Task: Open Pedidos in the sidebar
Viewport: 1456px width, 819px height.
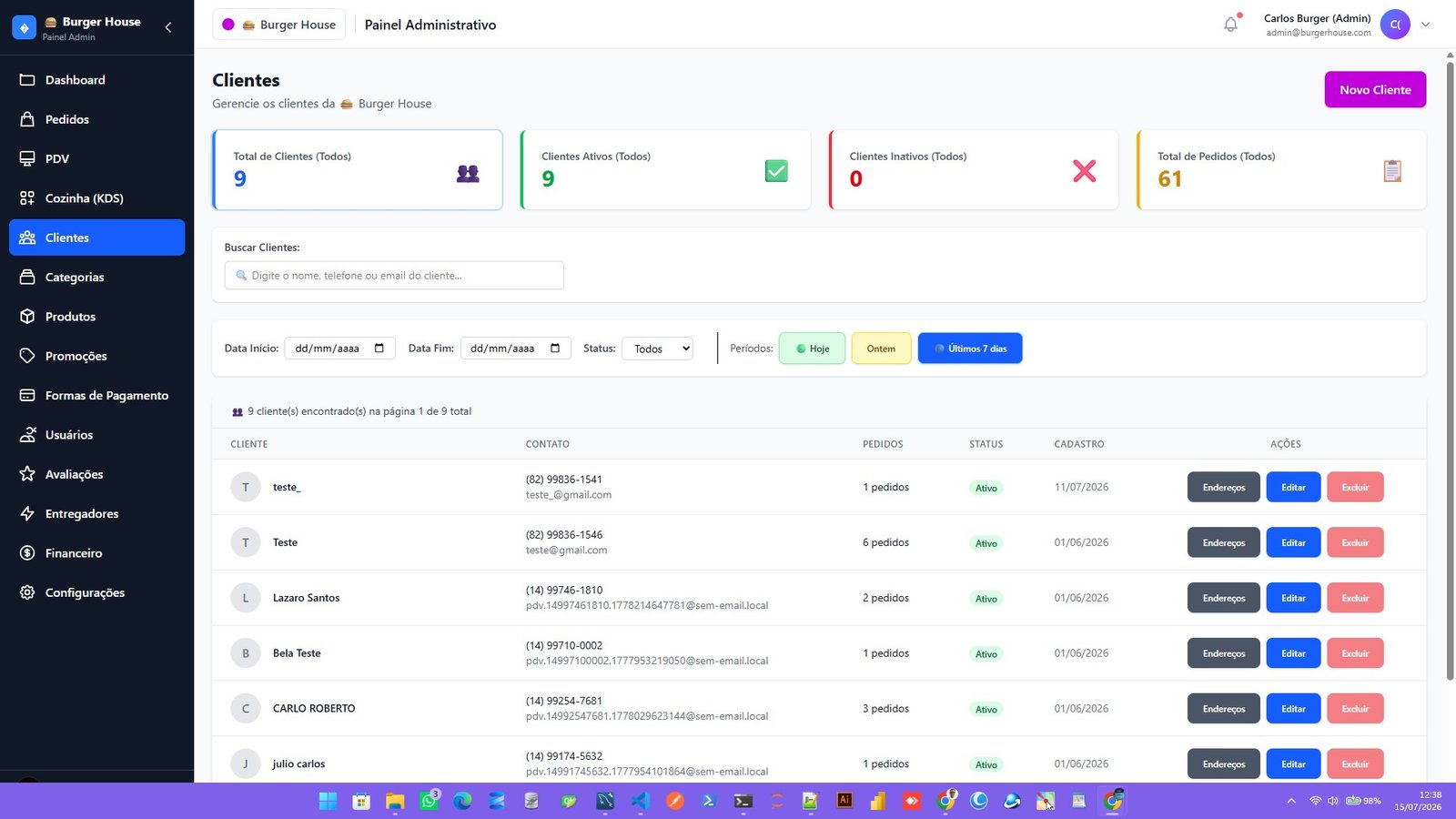Action: point(96,119)
